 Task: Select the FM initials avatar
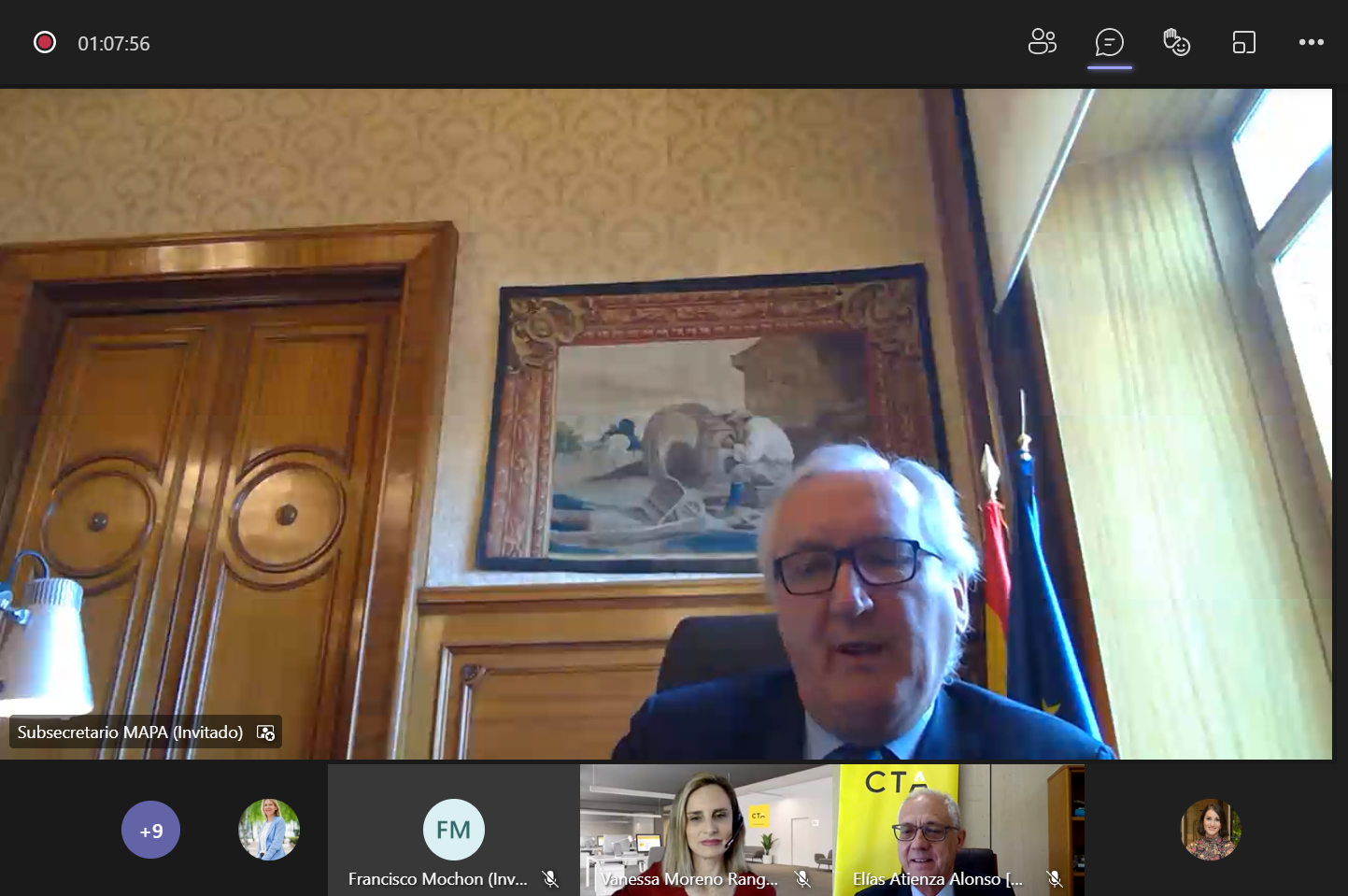pyautogui.click(x=454, y=830)
